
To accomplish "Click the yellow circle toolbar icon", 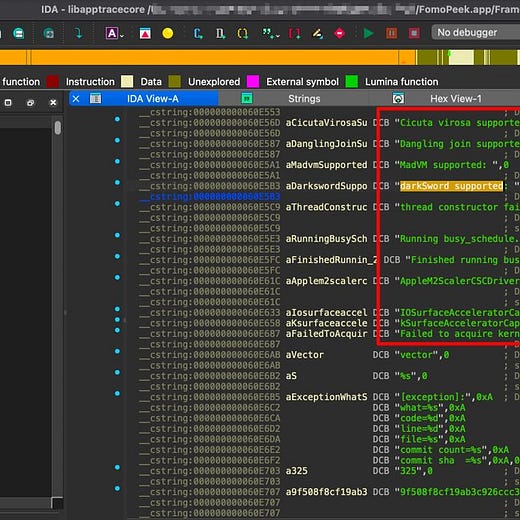I will pyautogui.click(x=168, y=33).
